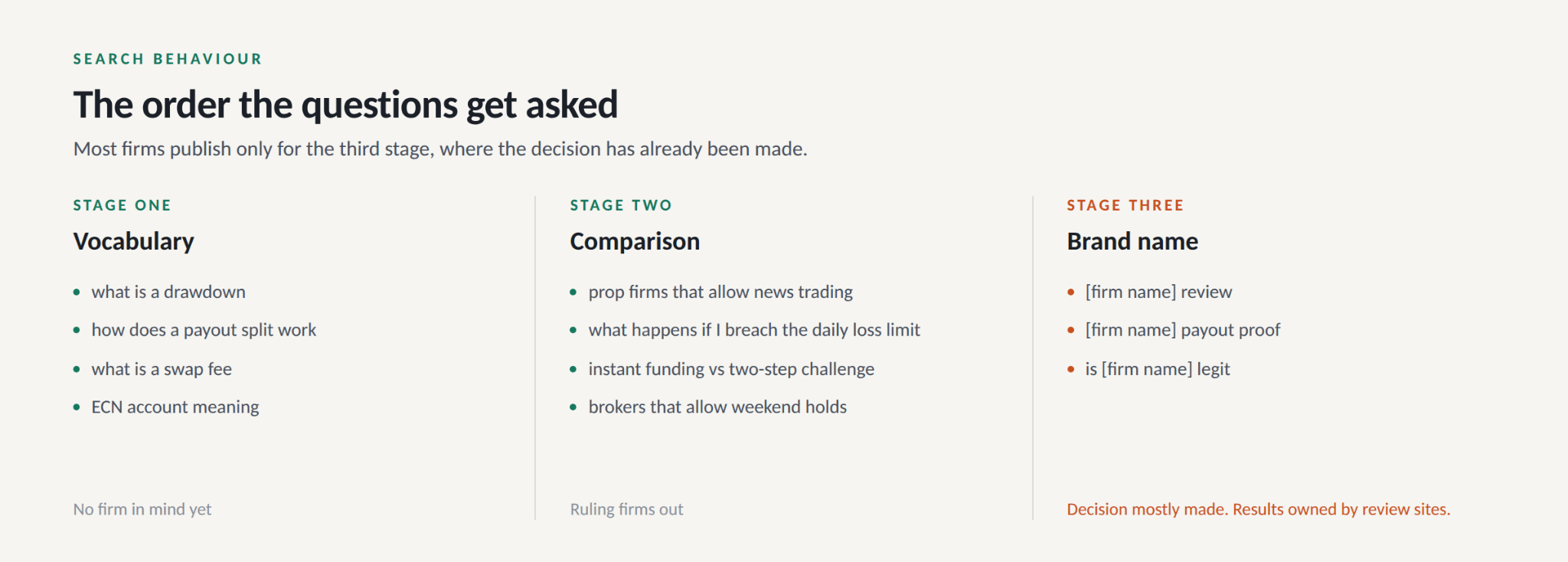1568x562 pixels.
Task: Click the 'SEARCH BEHAVIOUR' label
Action: (168, 59)
